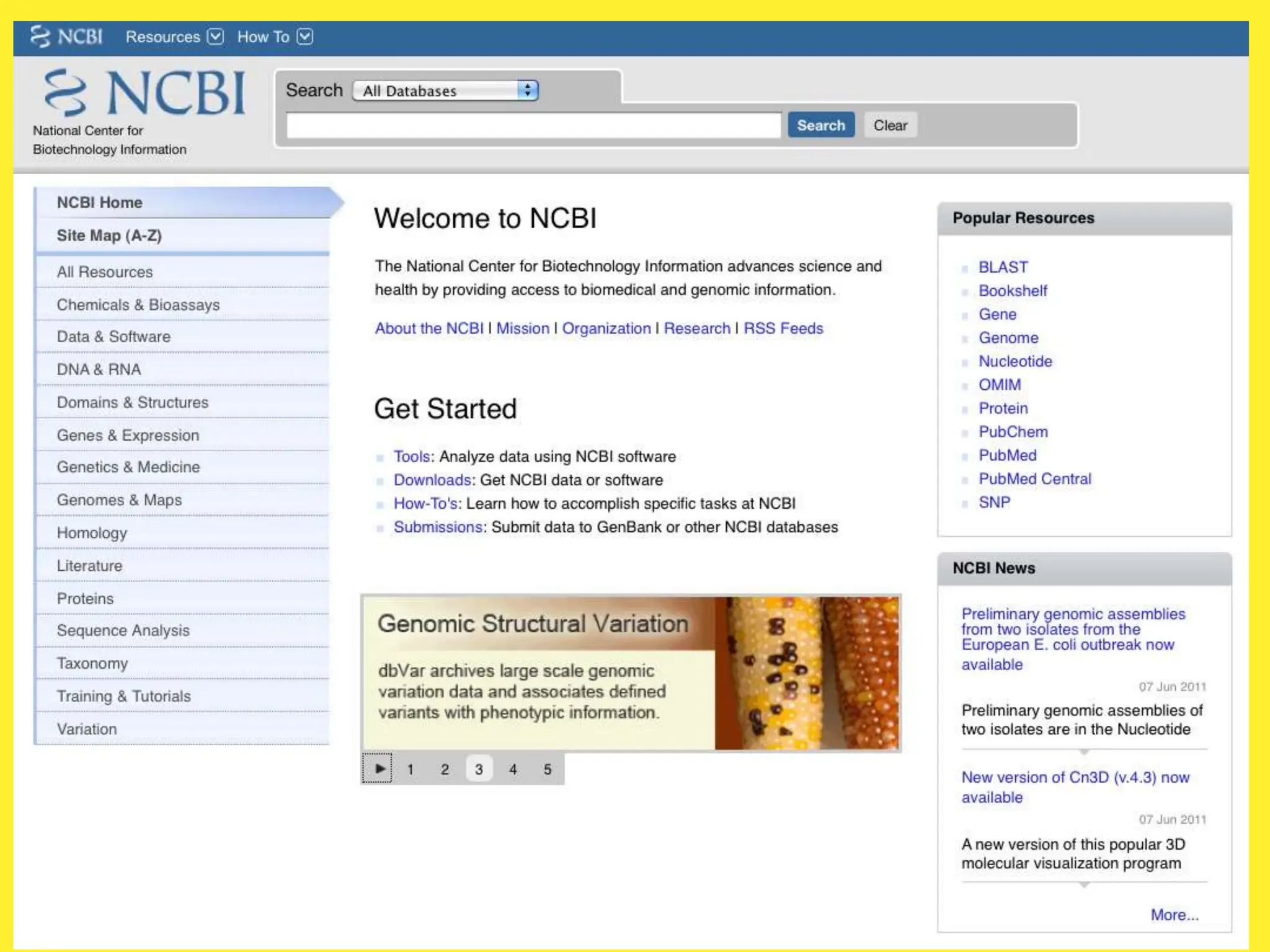
Task: Click the search text input field
Action: [533, 126]
